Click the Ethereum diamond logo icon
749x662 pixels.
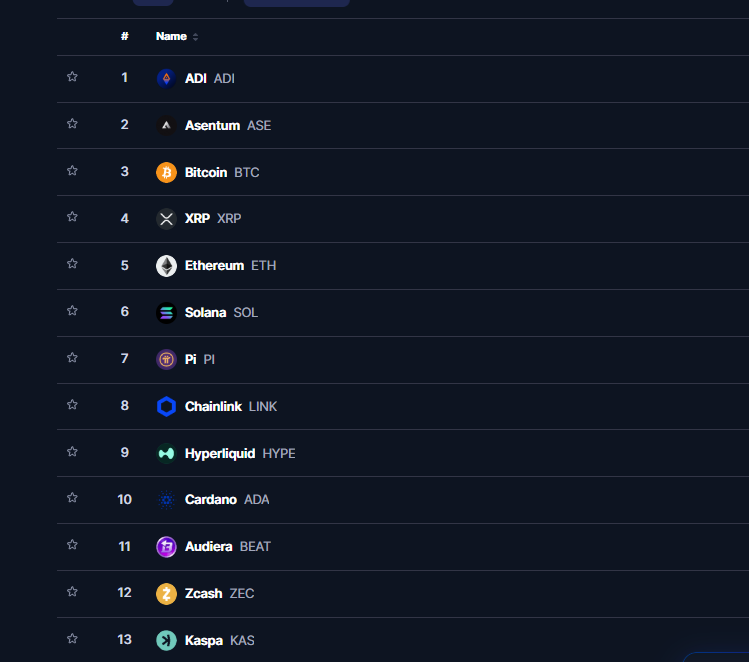coord(166,266)
